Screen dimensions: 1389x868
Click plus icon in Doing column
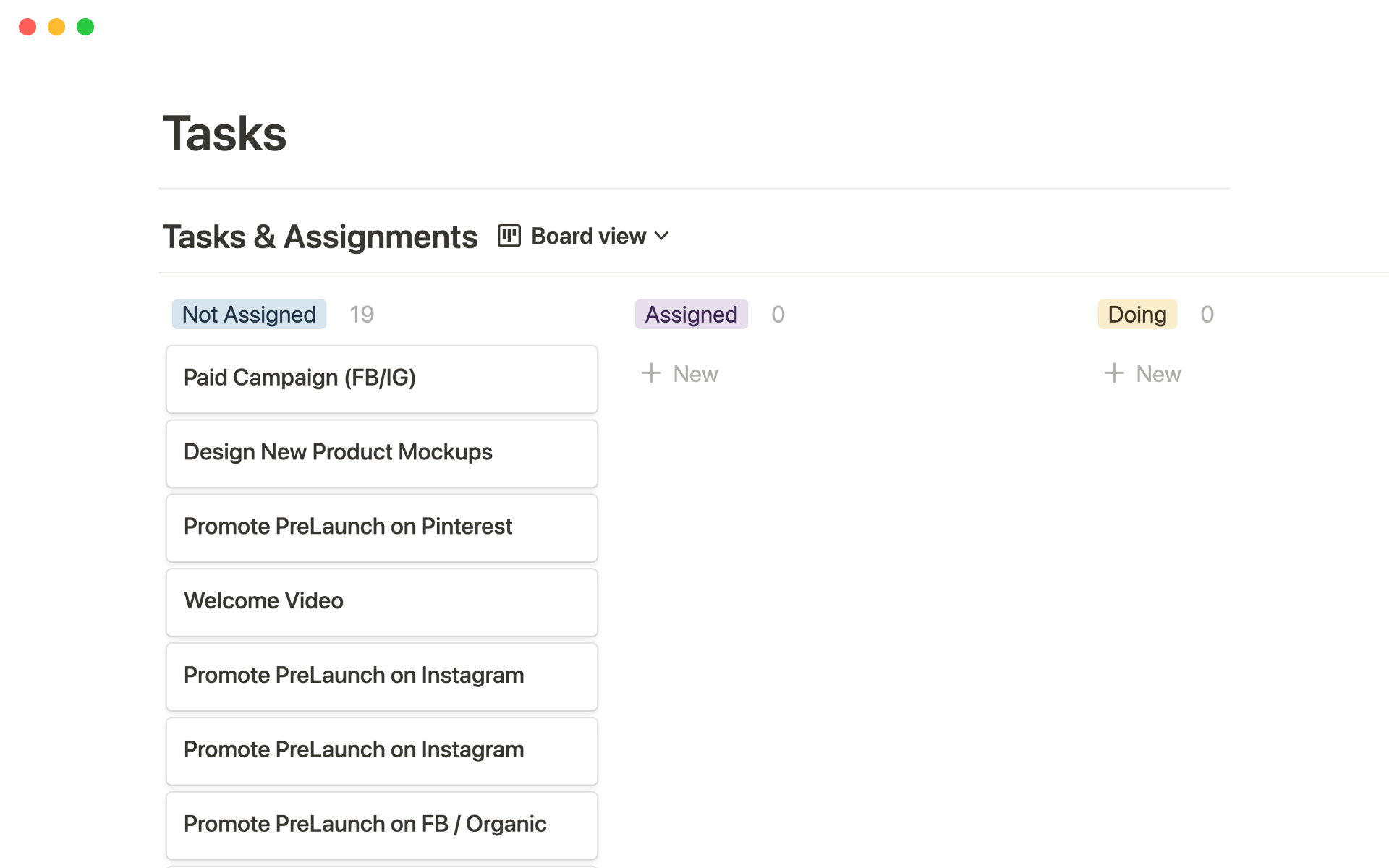tap(1114, 373)
